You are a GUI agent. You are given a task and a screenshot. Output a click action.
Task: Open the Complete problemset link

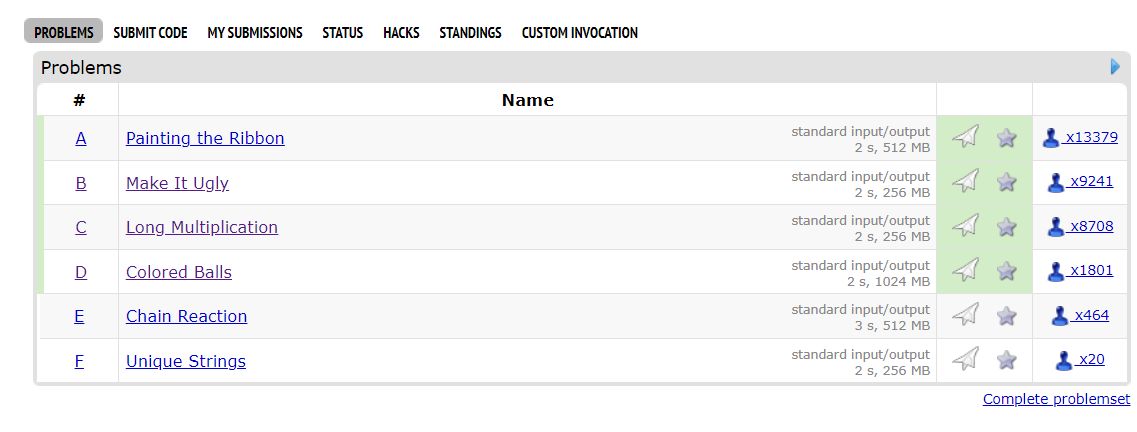1056,399
